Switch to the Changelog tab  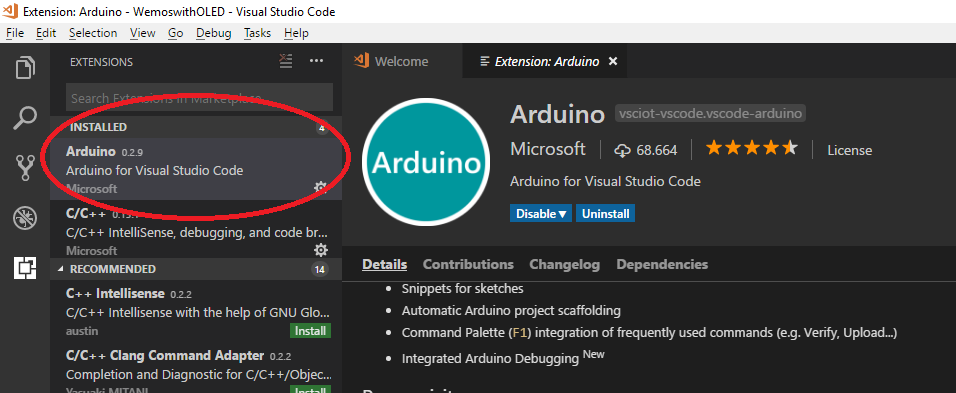coord(565,264)
